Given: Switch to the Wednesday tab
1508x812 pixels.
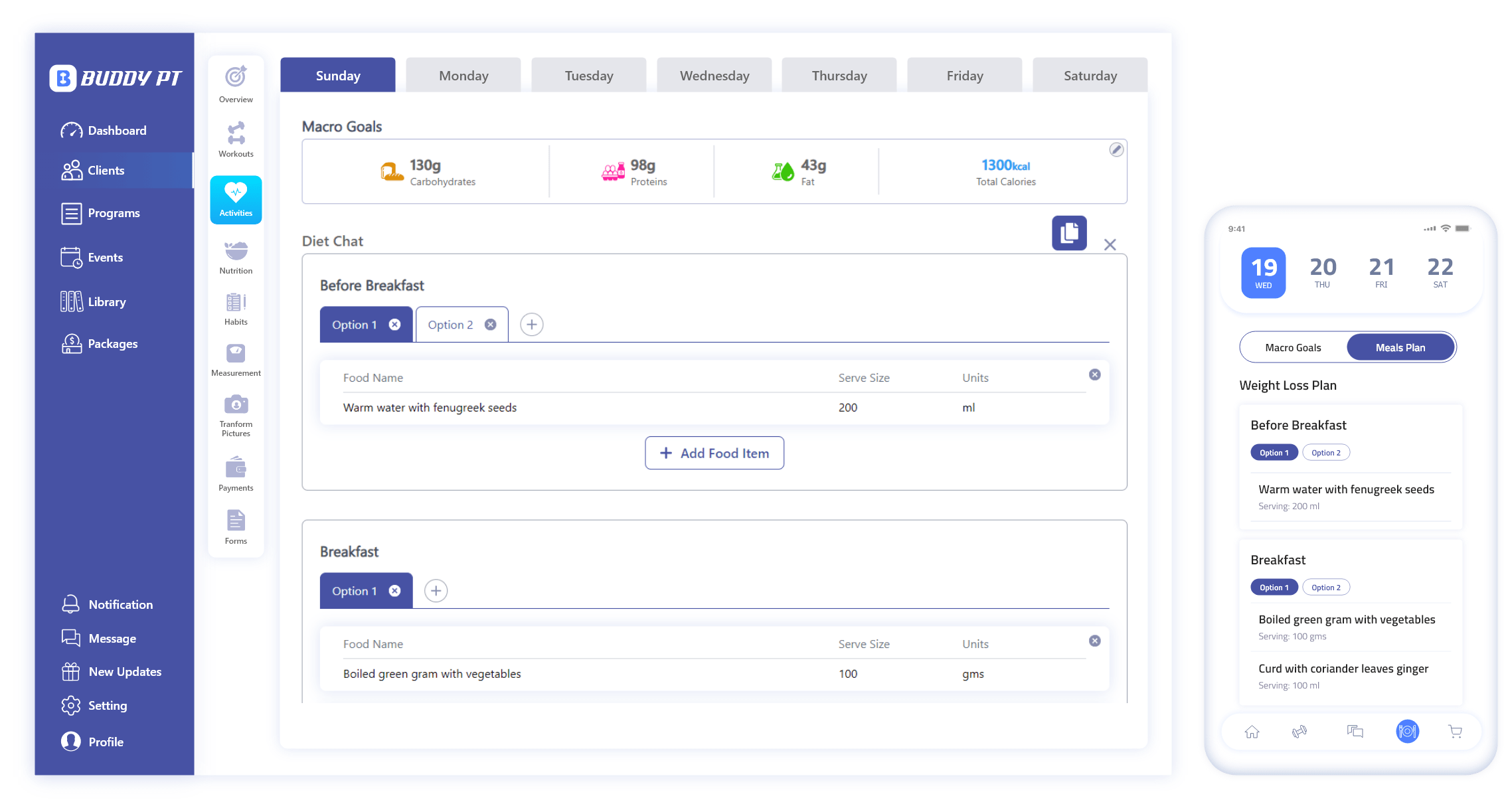Looking at the screenshot, I should coord(714,75).
